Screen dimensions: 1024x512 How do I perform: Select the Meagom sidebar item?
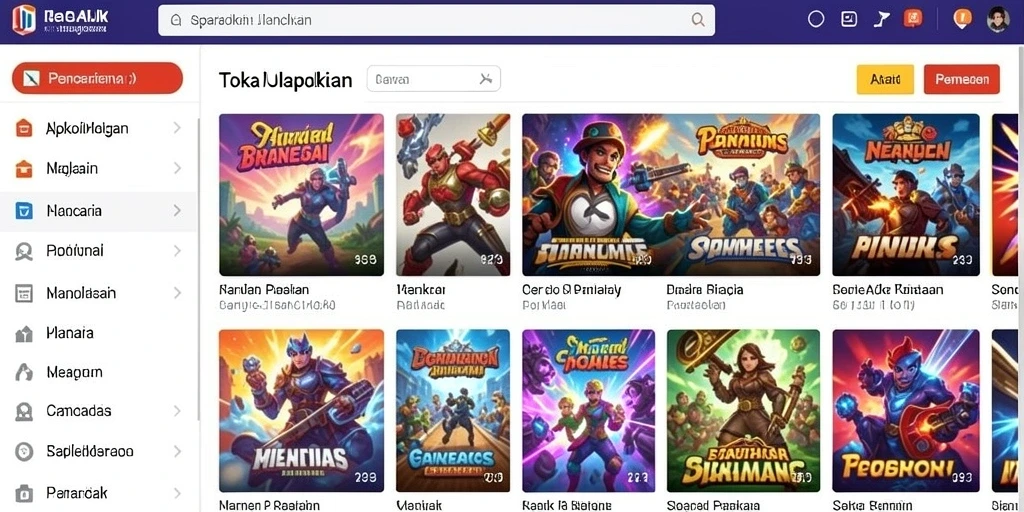(99, 372)
